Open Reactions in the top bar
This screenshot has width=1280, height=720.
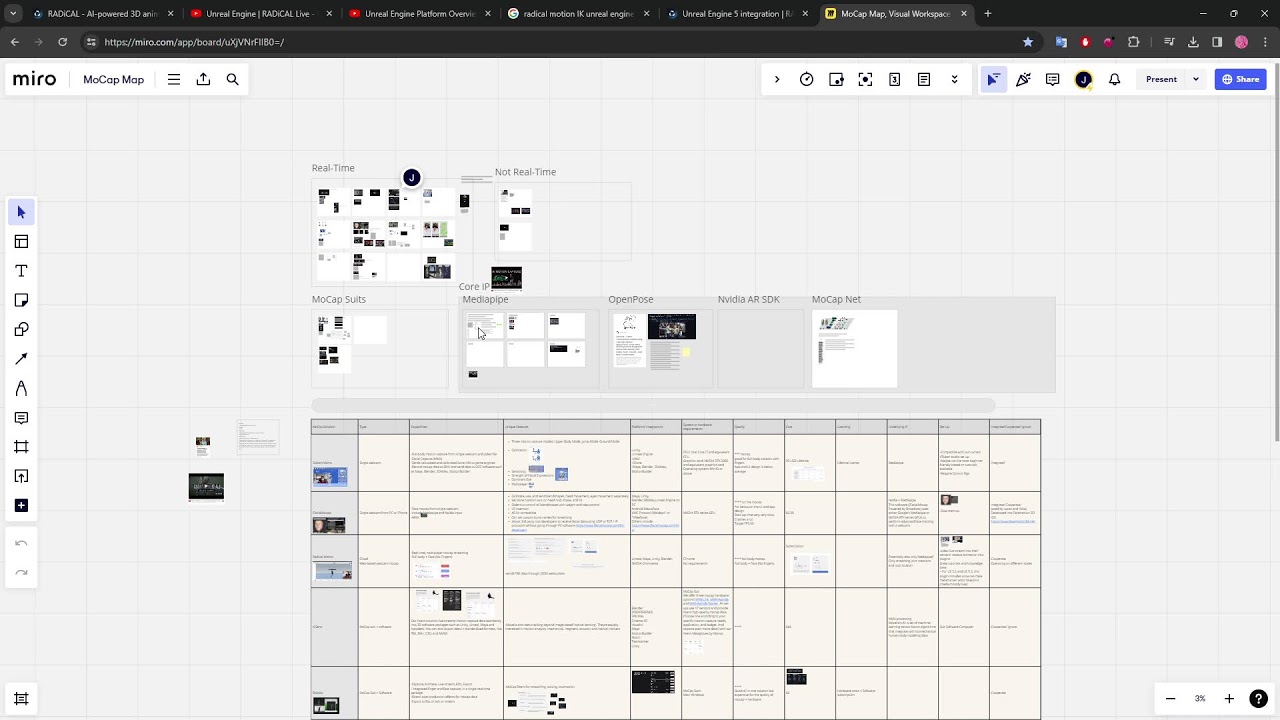point(1023,79)
